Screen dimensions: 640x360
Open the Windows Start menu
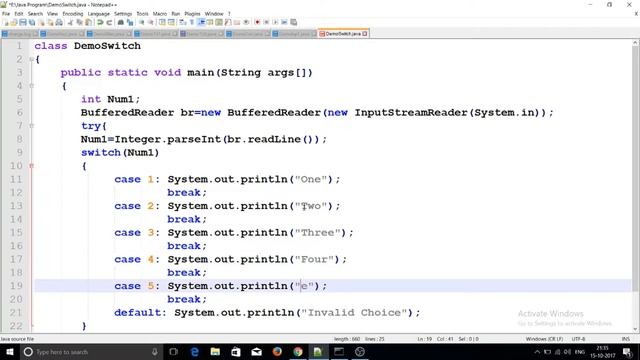9,351
